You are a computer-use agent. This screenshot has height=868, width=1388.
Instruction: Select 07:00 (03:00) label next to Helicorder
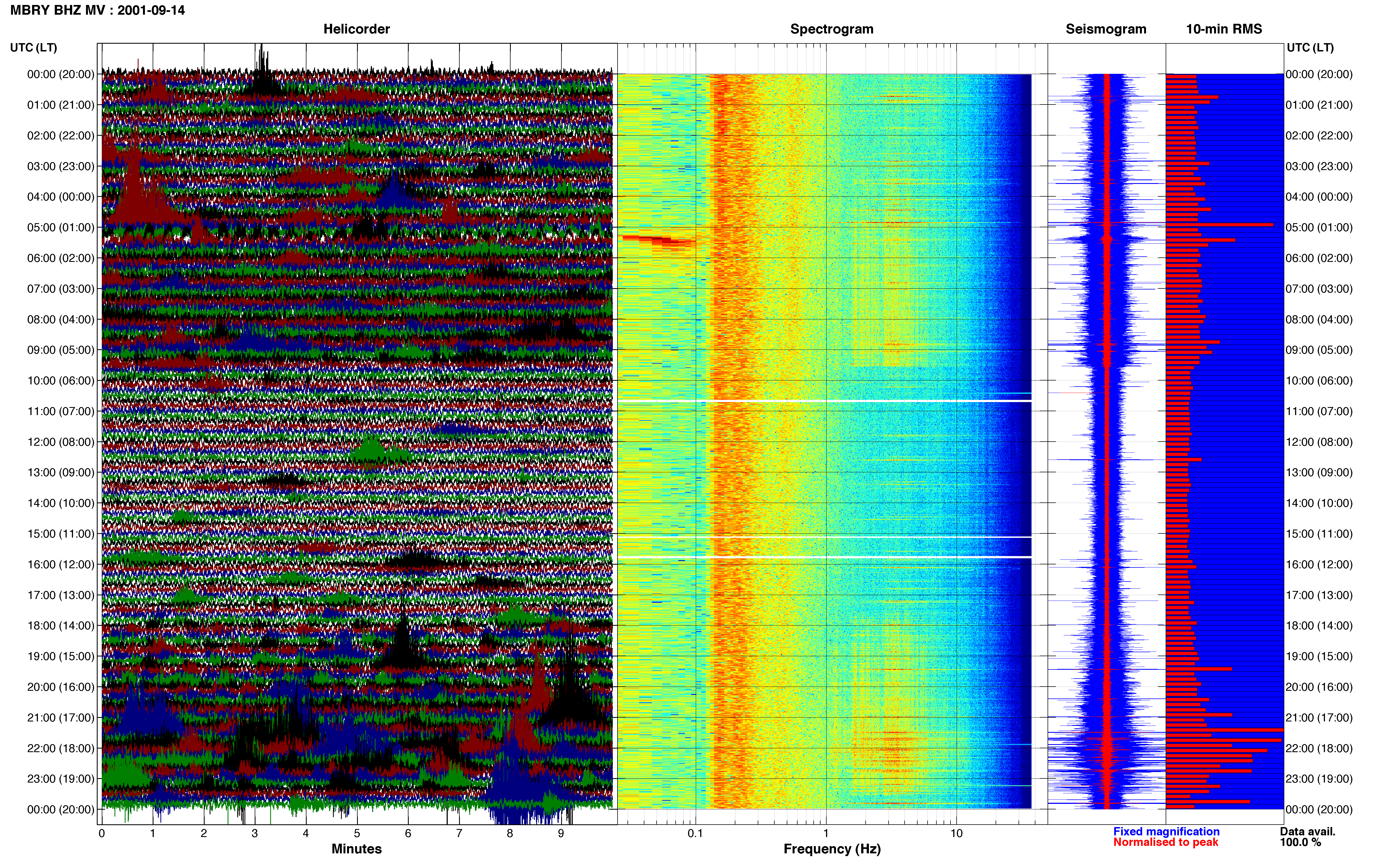61,289
